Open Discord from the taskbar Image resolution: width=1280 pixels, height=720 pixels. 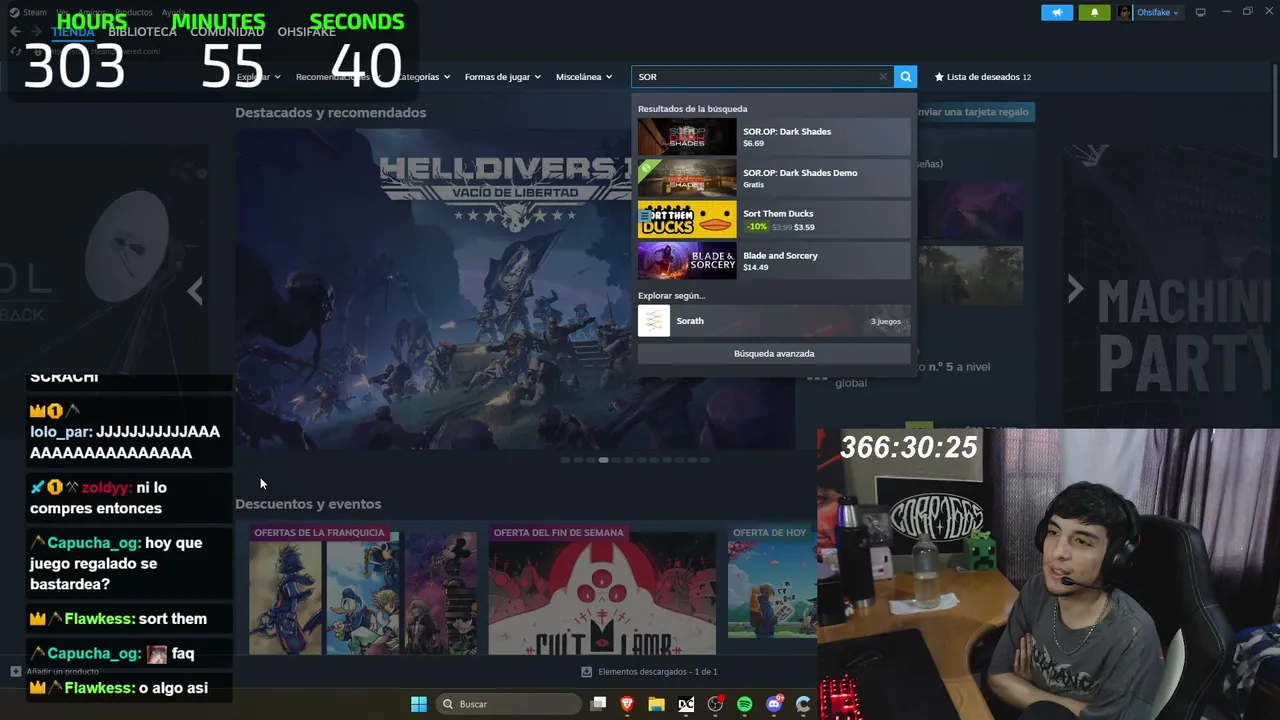(x=774, y=704)
